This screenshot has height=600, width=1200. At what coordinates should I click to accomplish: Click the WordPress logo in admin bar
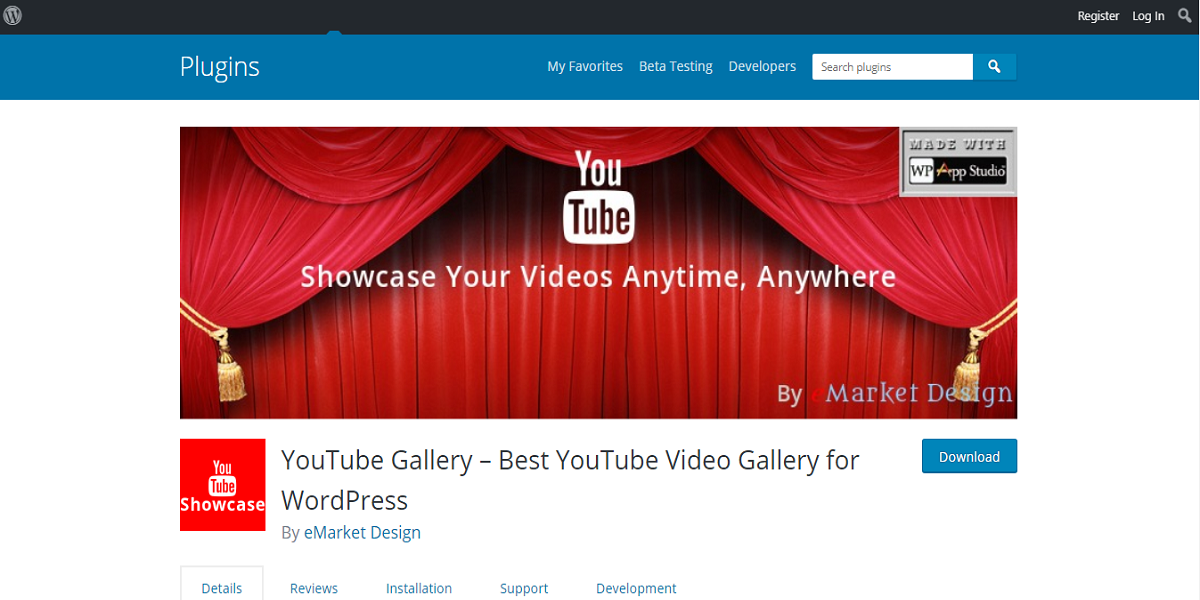13,16
